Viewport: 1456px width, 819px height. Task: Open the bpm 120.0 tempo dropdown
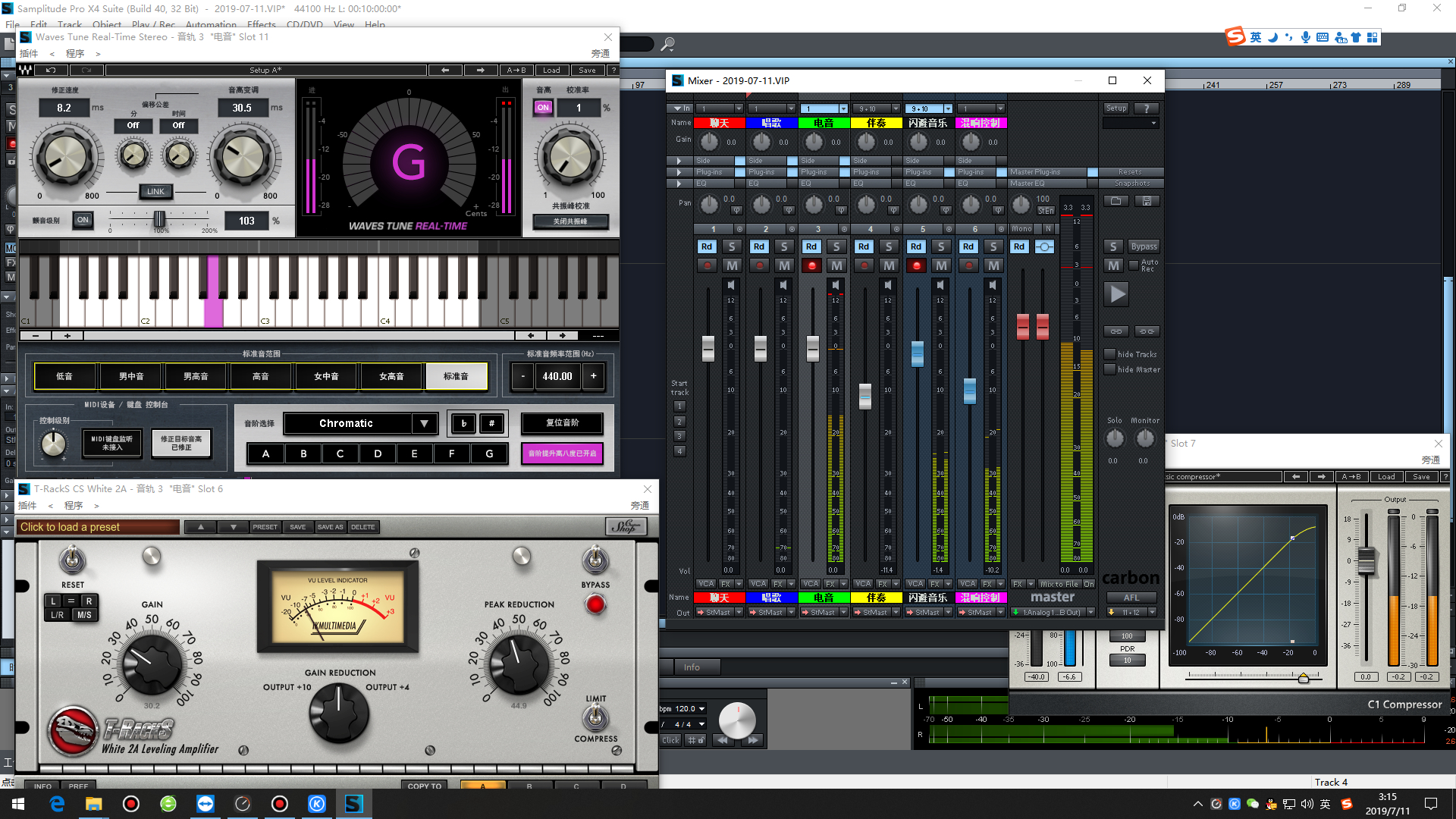click(702, 709)
